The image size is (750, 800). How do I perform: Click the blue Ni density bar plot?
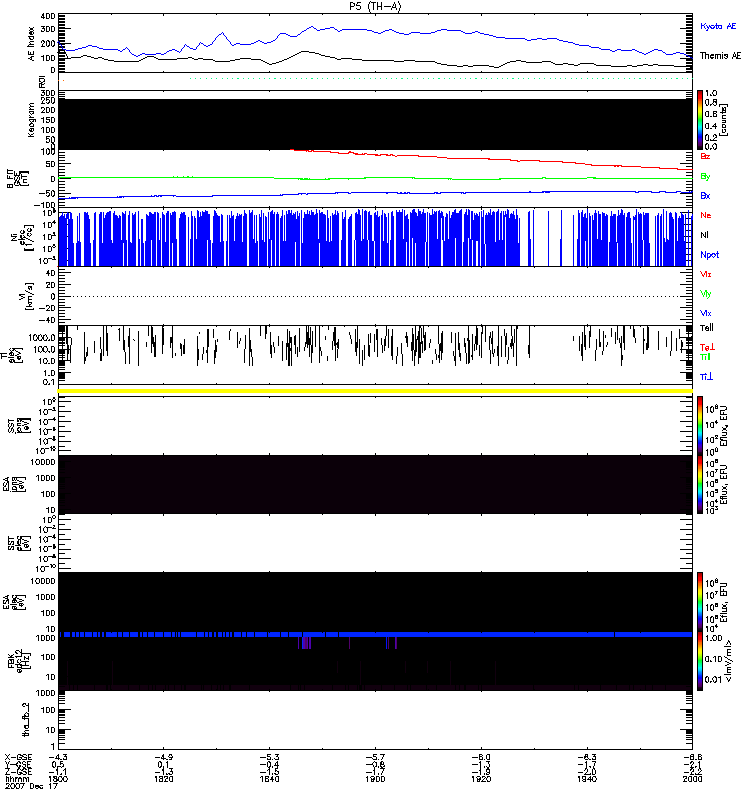(x=375, y=237)
